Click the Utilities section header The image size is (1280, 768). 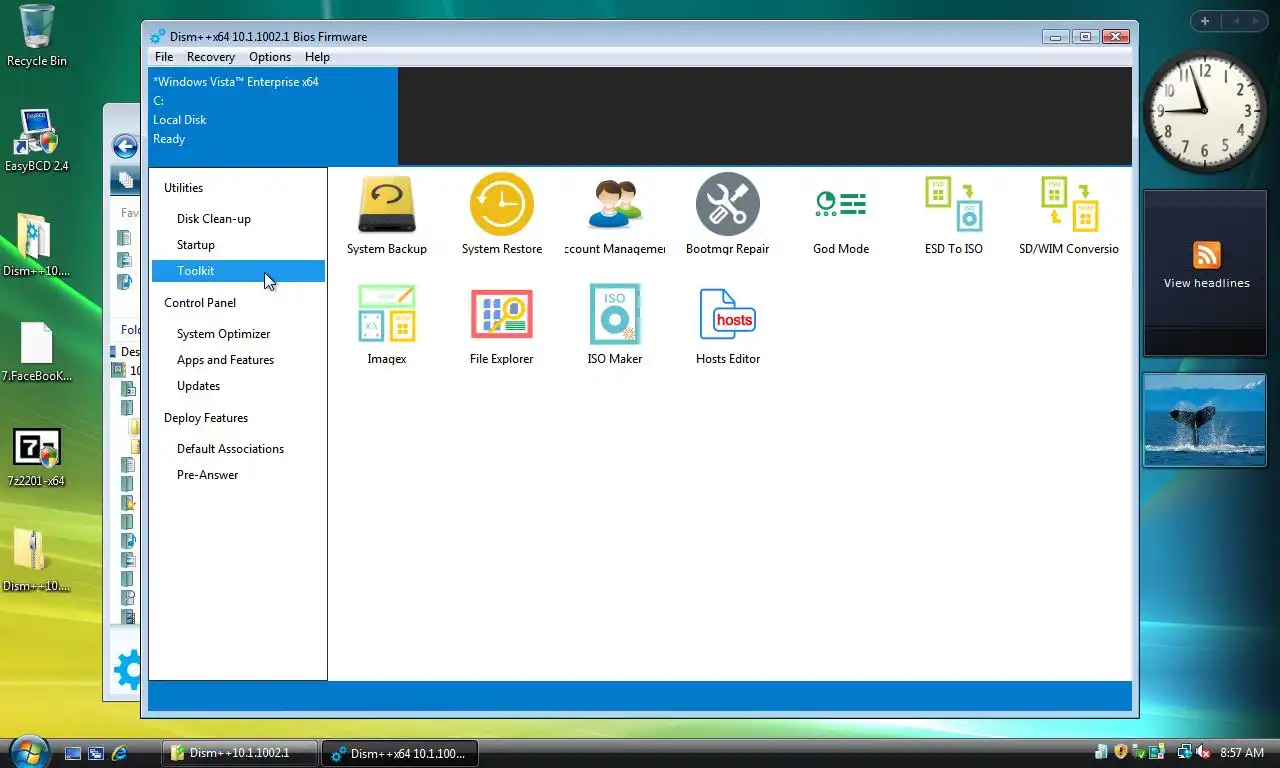tap(184, 188)
